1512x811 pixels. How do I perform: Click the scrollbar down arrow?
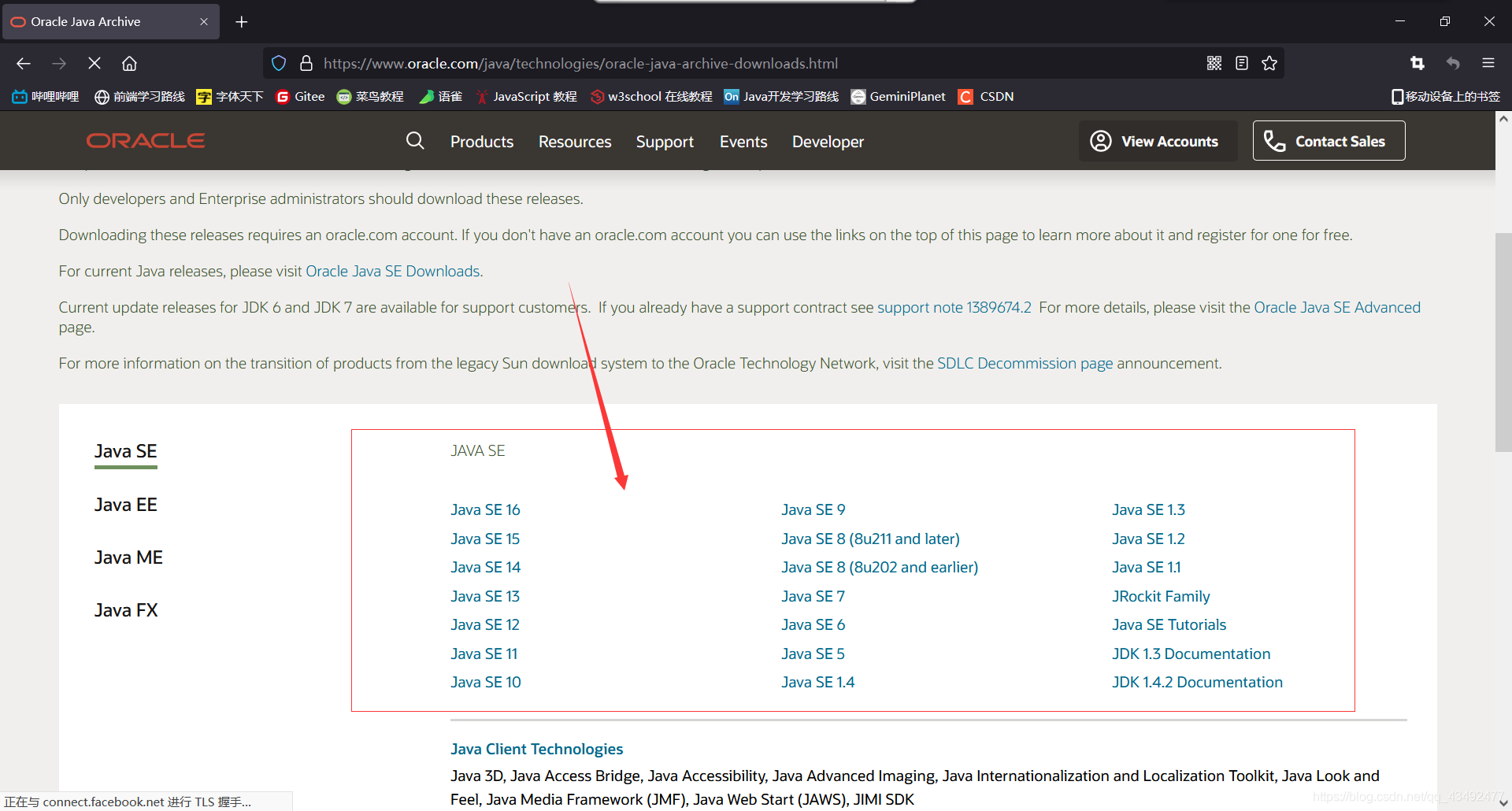pyautogui.click(x=1503, y=802)
